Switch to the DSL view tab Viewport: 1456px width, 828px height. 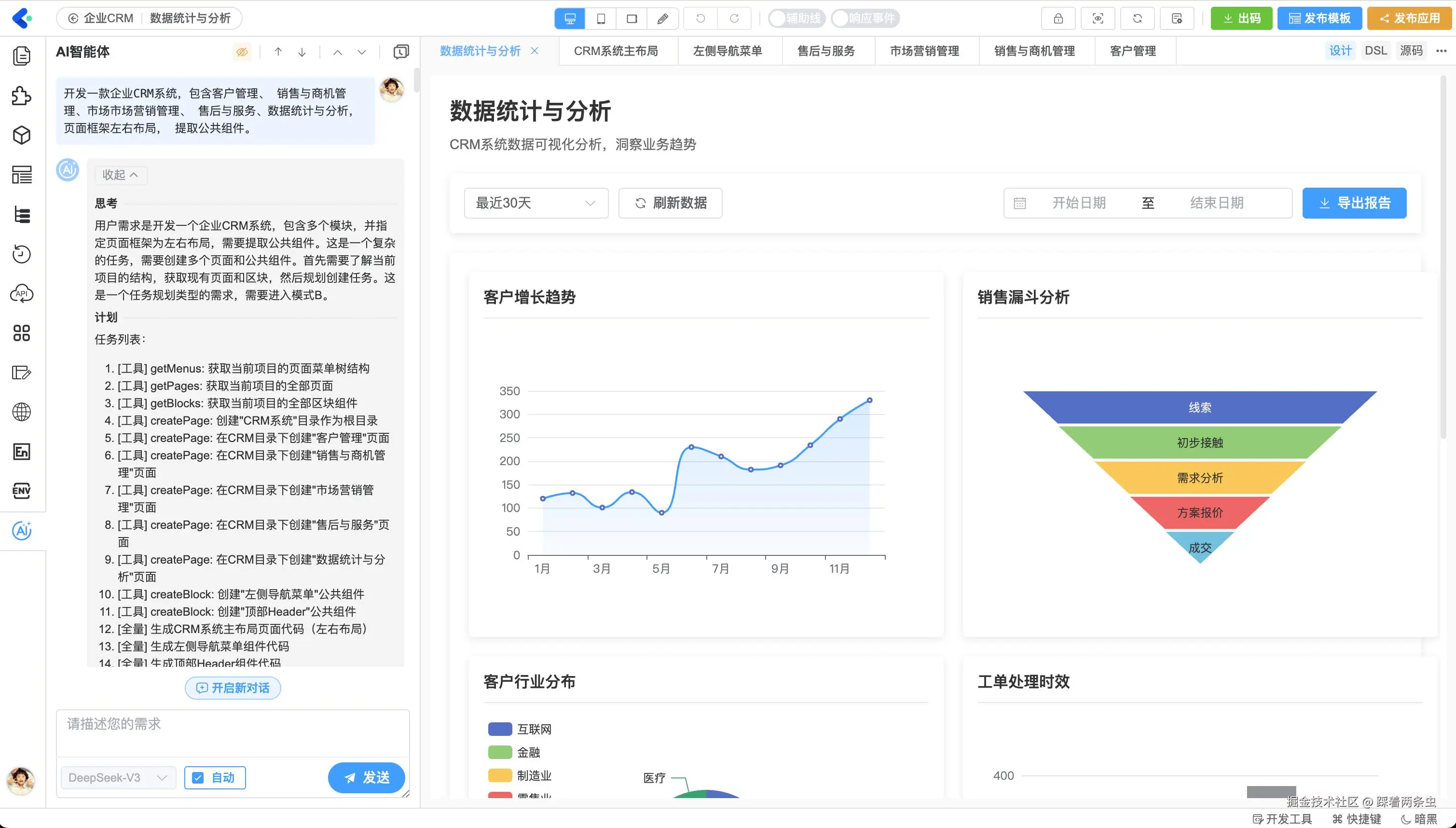pos(1375,51)
